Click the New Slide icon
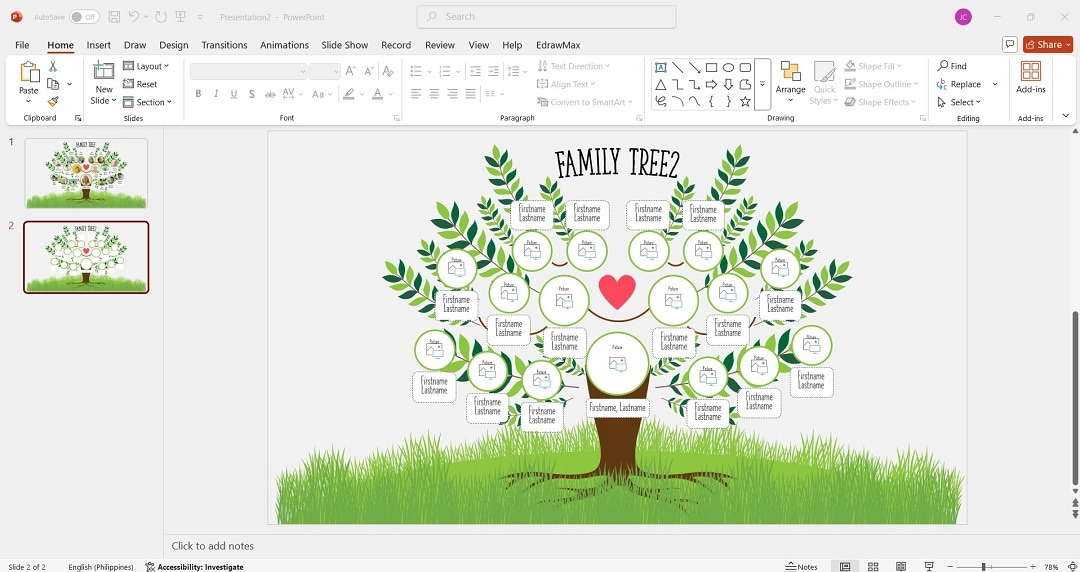1080x572 pixels. 103,71
